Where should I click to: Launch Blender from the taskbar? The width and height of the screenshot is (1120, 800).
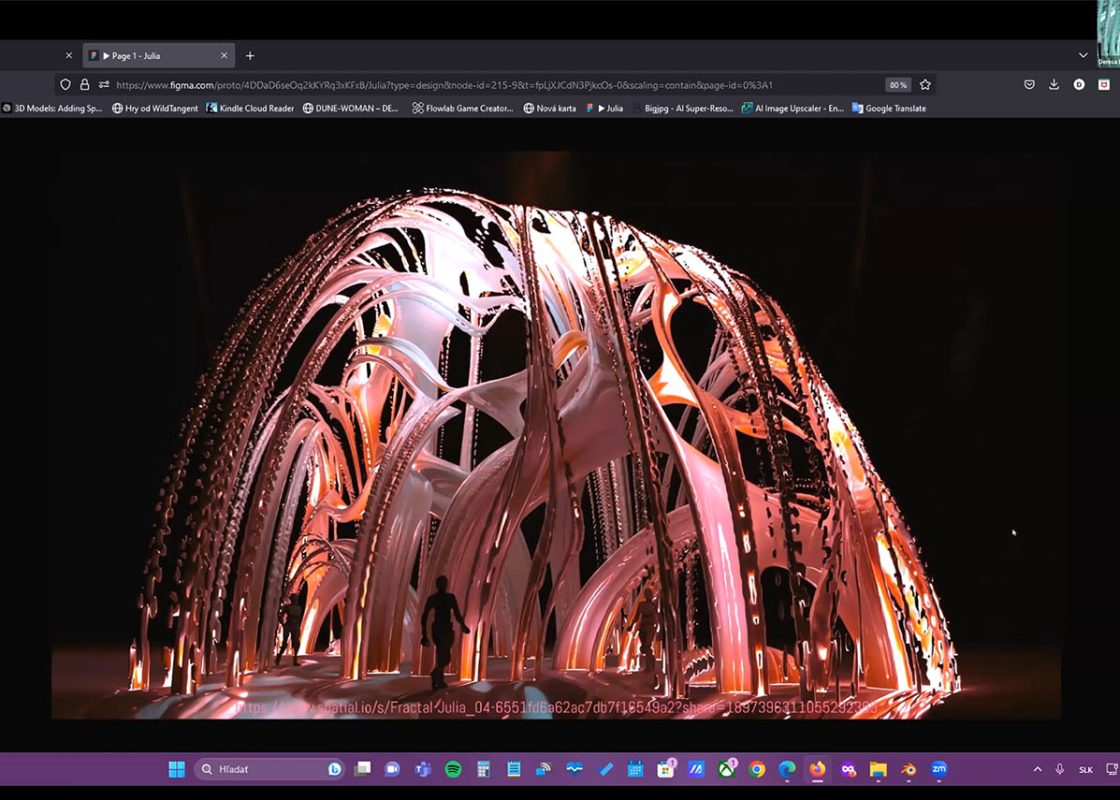click(x=908, y=769)
